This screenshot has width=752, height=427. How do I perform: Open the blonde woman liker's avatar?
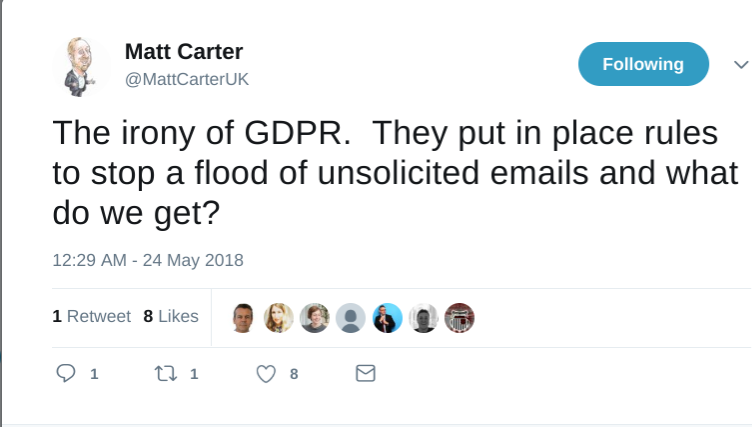pos(278,318)
